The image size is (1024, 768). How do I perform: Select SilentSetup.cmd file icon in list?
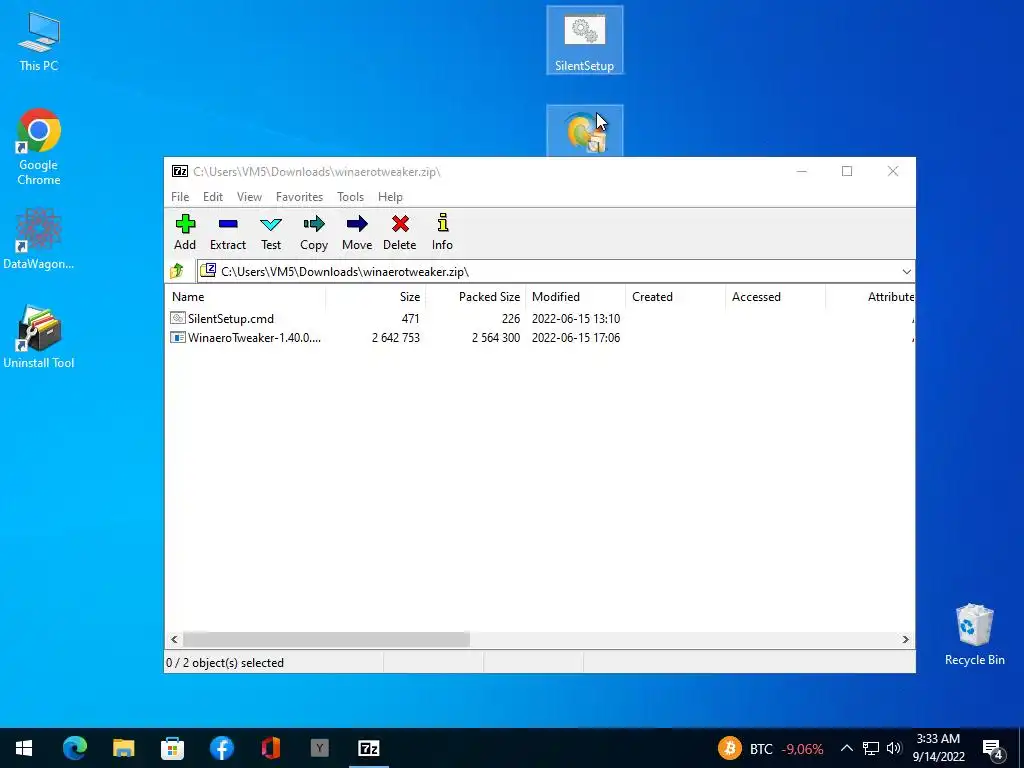tap(178, 319)
